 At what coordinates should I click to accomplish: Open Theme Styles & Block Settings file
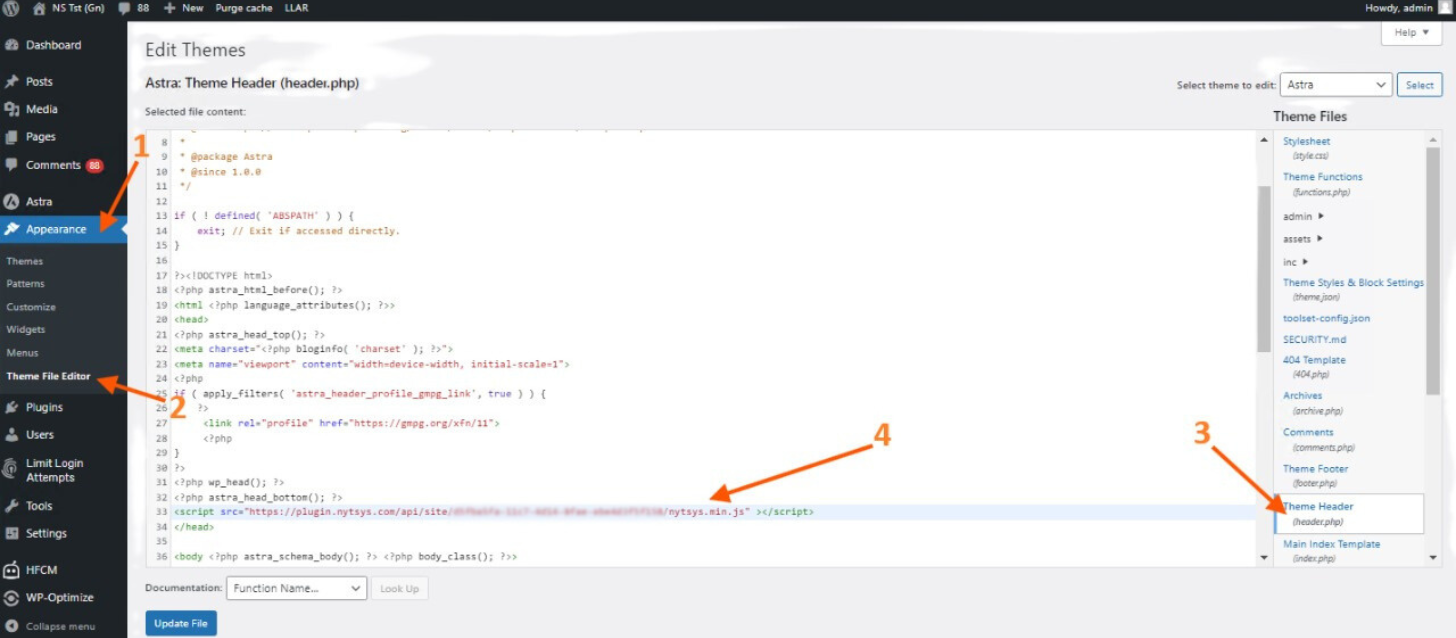pos(1353,289)
